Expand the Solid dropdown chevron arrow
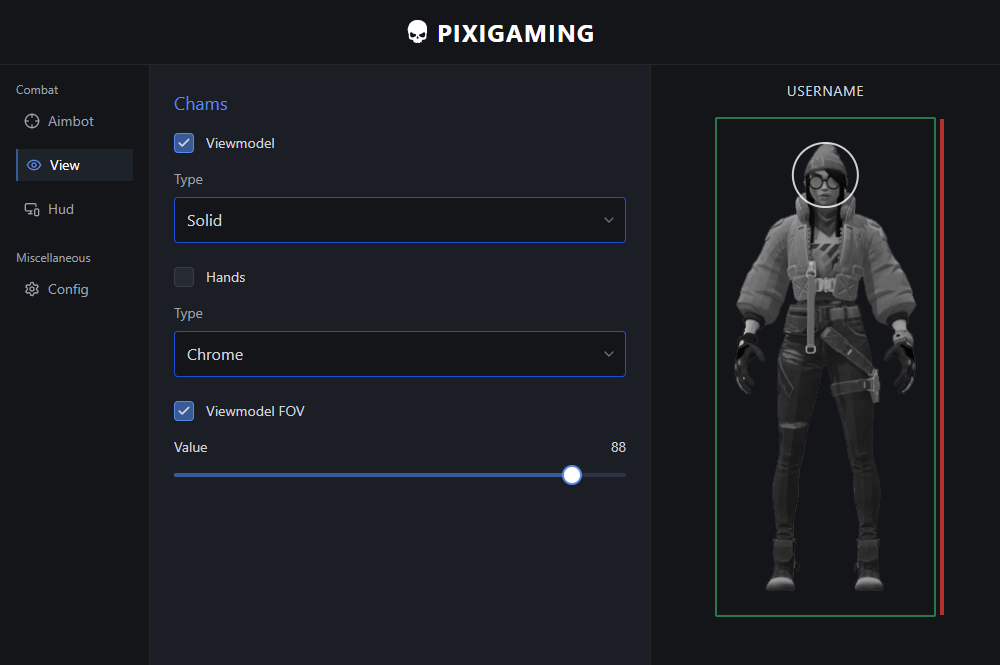 coord(609,220)
